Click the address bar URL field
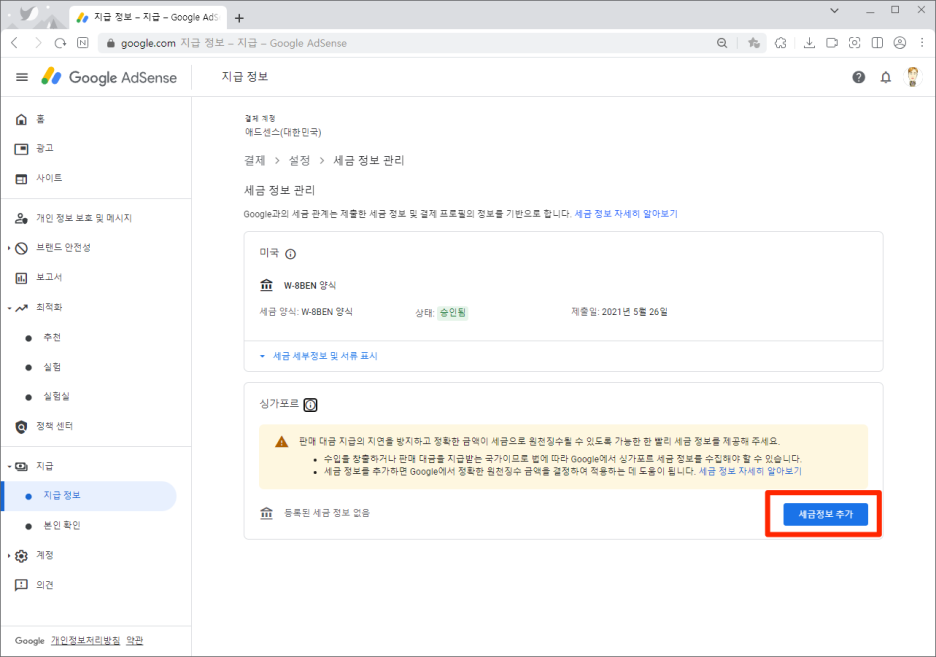936x657 pixels. pos(406,43)
